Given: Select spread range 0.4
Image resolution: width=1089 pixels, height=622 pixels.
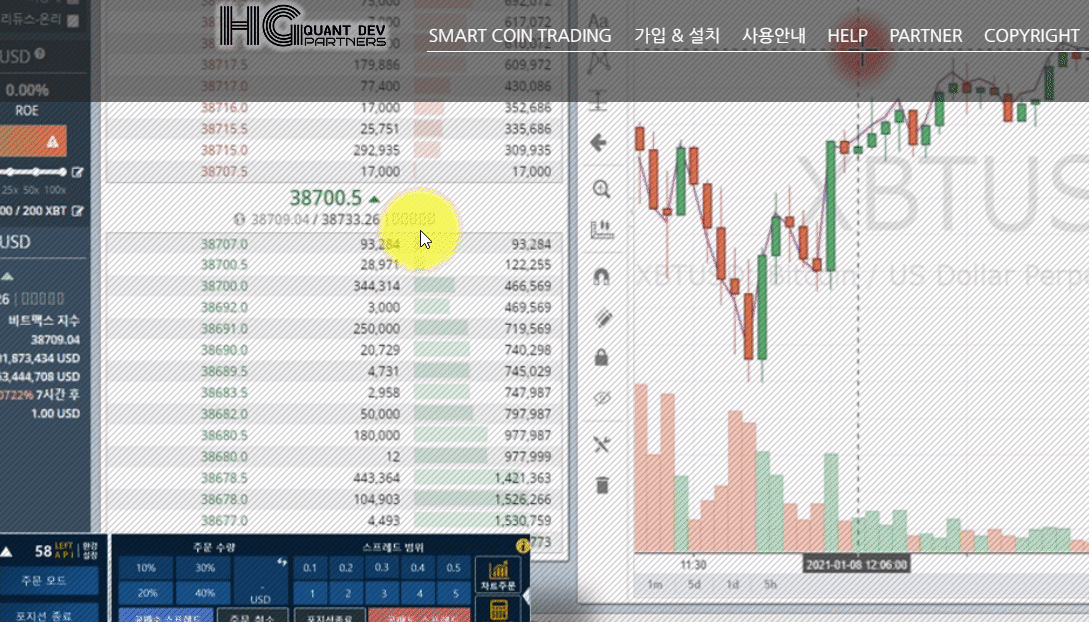Looking at the screenshot, I should tap(417, 568).
